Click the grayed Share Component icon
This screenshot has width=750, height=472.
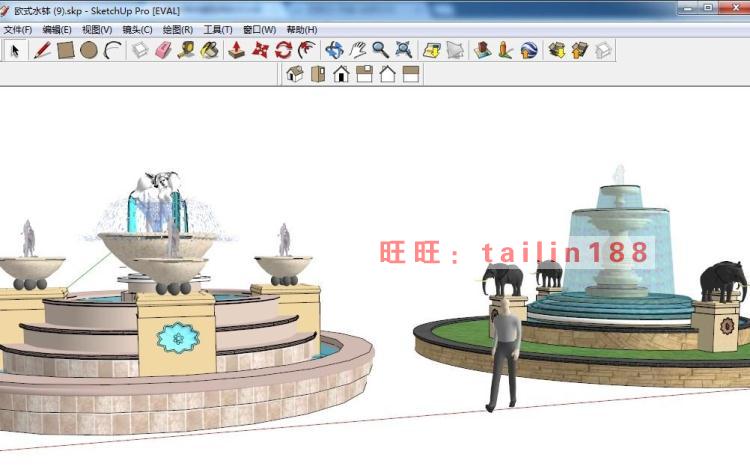coord(603,50)
